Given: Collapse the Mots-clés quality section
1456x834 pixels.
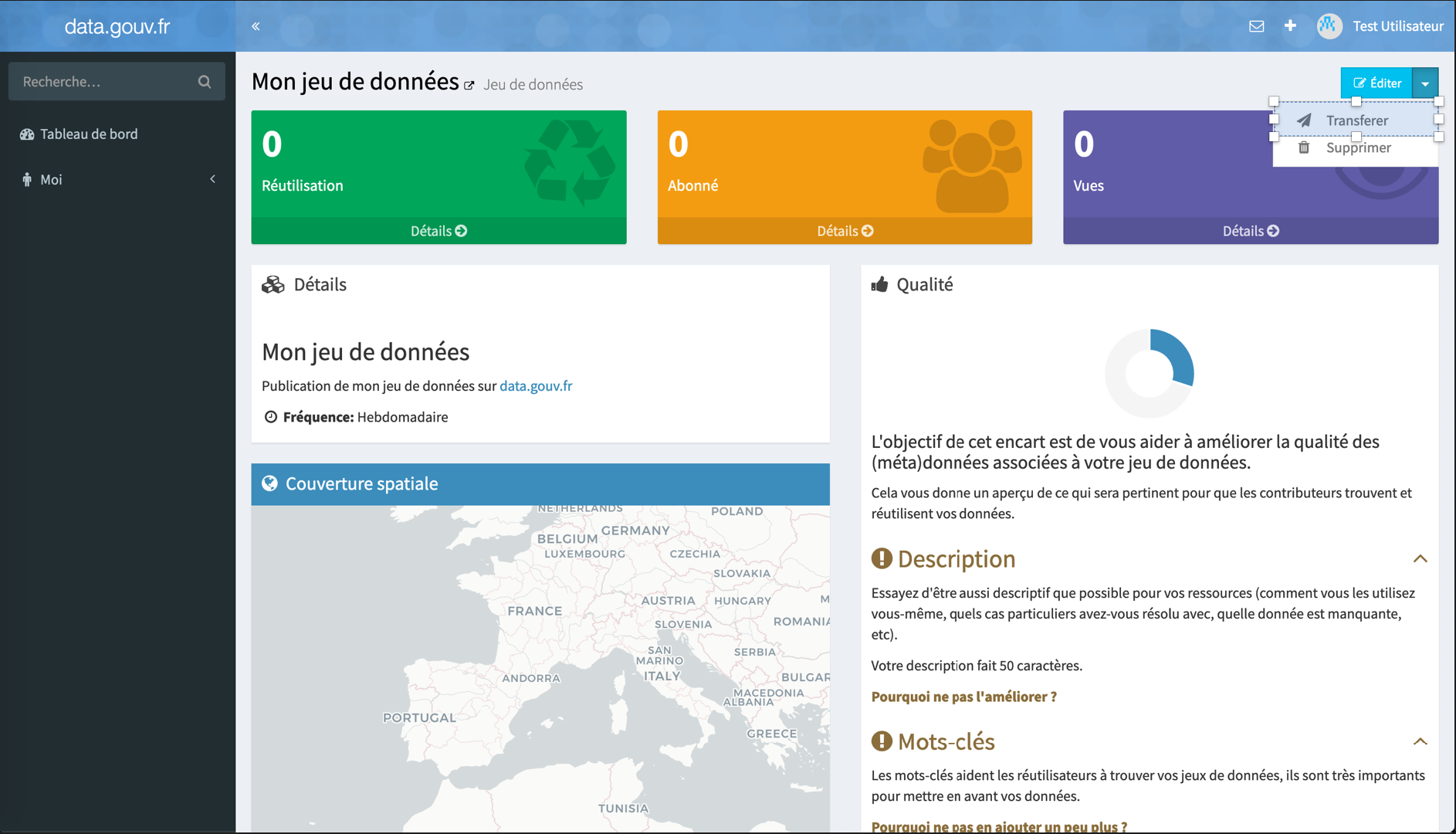Looking at the screenshot, I should click(x=1420, y=741).
